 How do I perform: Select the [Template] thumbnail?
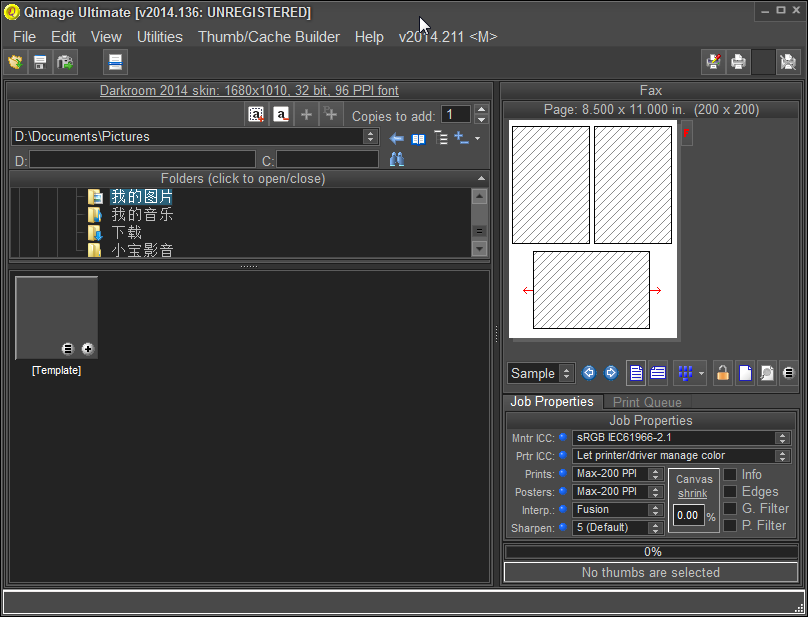[x=56, y=318]
